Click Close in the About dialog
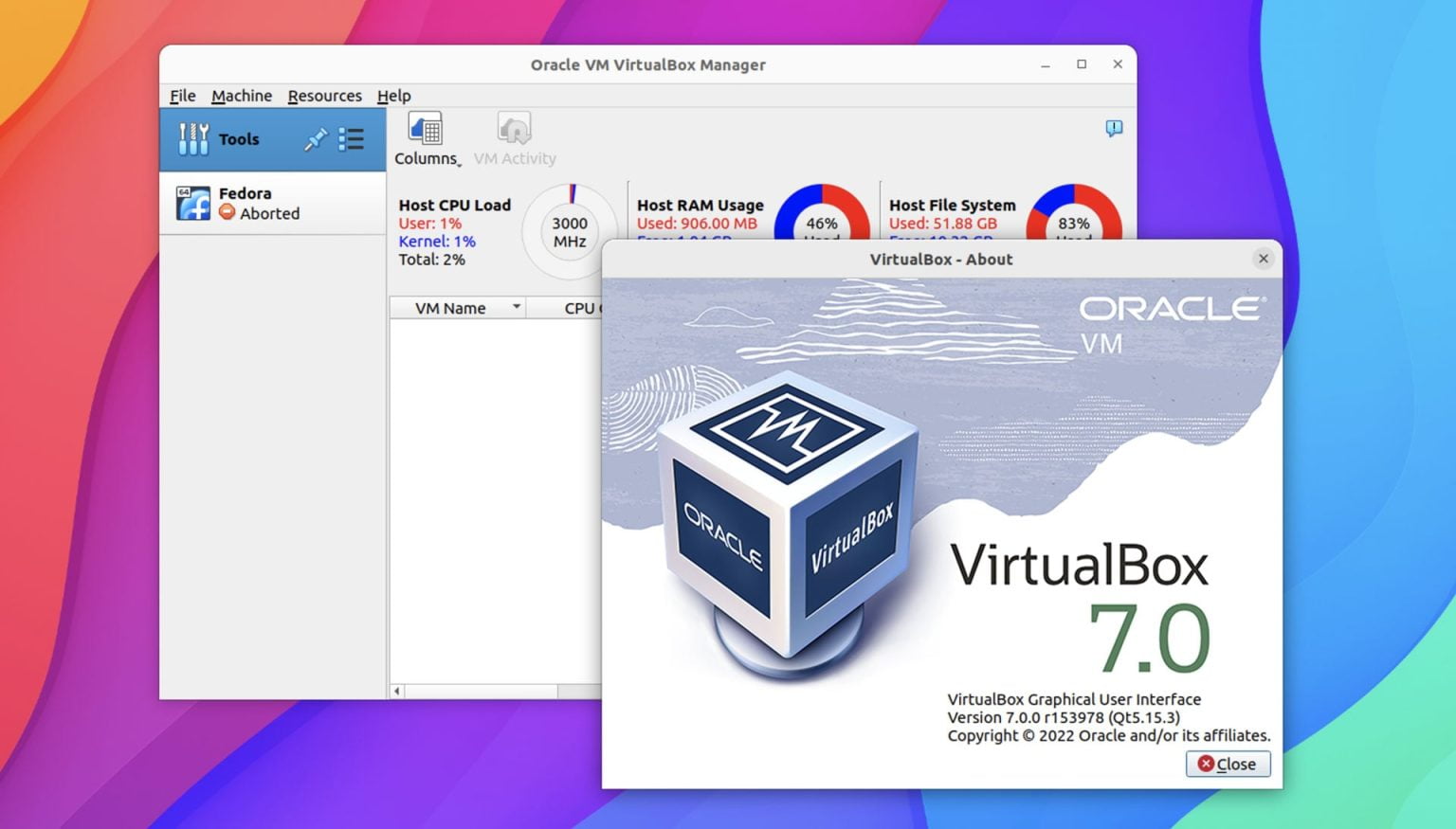Image resolution: width=1456 pixels, height=829 pixels. pos(1228,764)
